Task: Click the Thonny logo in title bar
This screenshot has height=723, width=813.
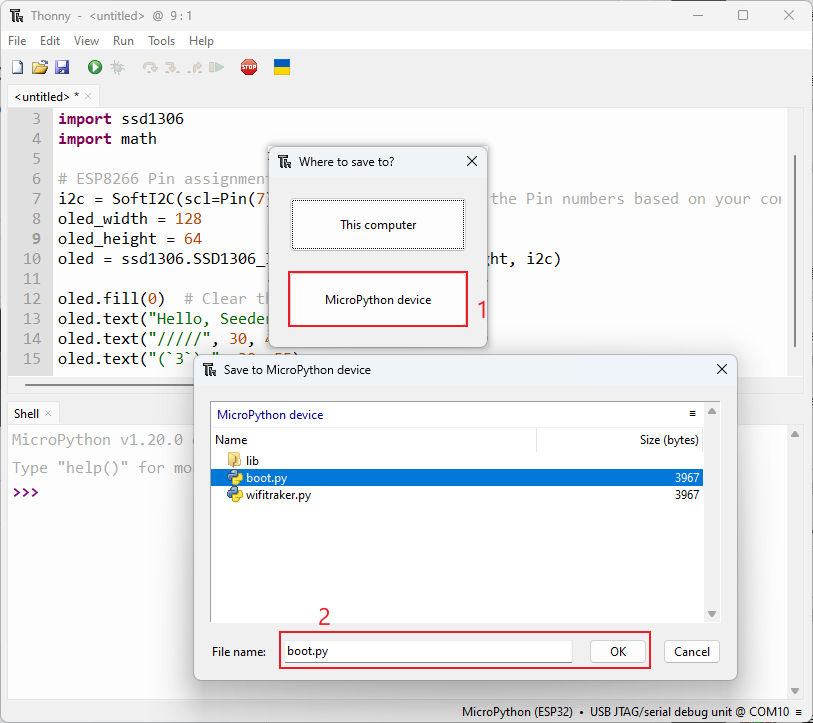Action: (17, 16)
